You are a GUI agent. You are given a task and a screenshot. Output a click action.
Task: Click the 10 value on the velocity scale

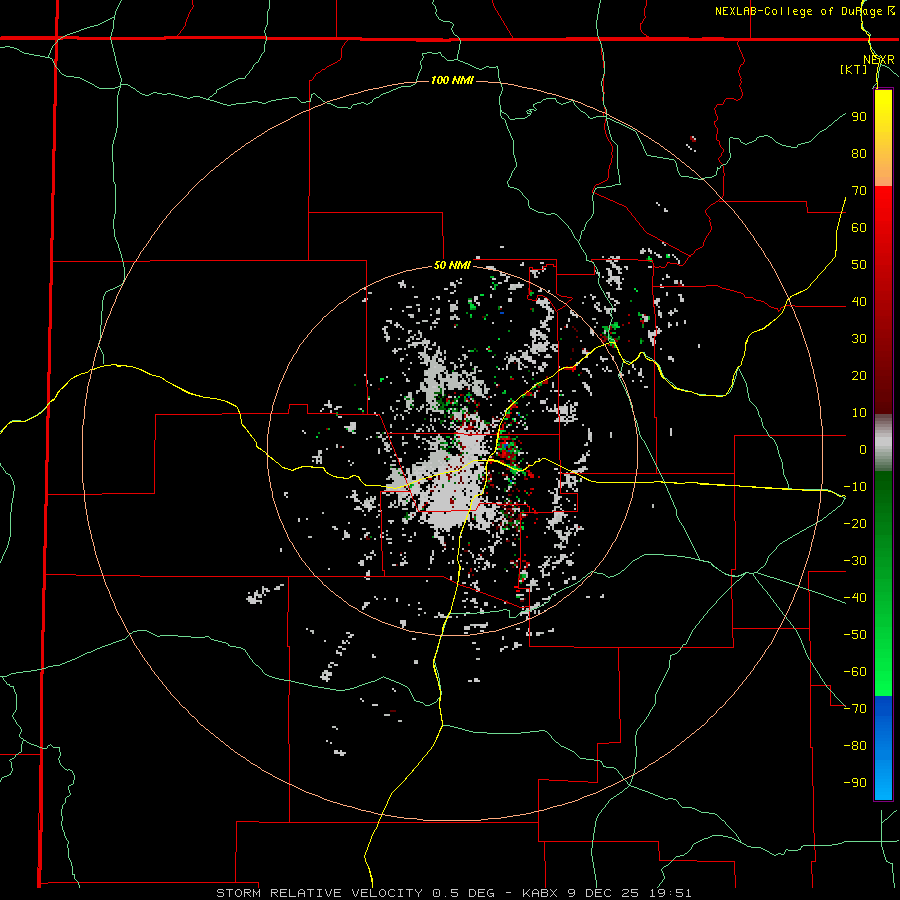859,413
